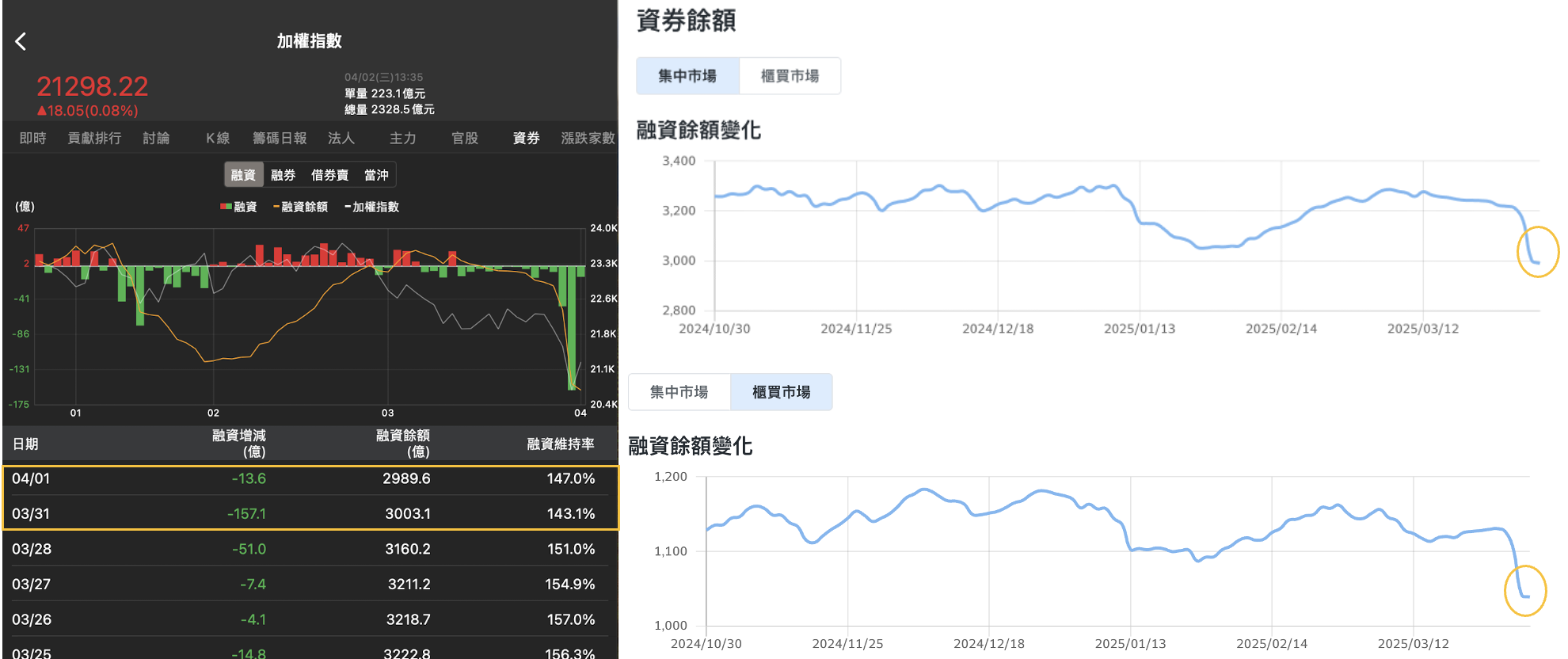Viewport: 1568px width, 659px height.
Task: Open the K線 tab
Action: [218, 139]
